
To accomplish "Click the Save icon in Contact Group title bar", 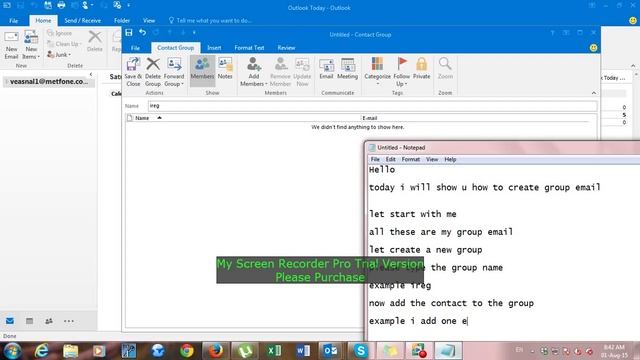I will point(129,33).
